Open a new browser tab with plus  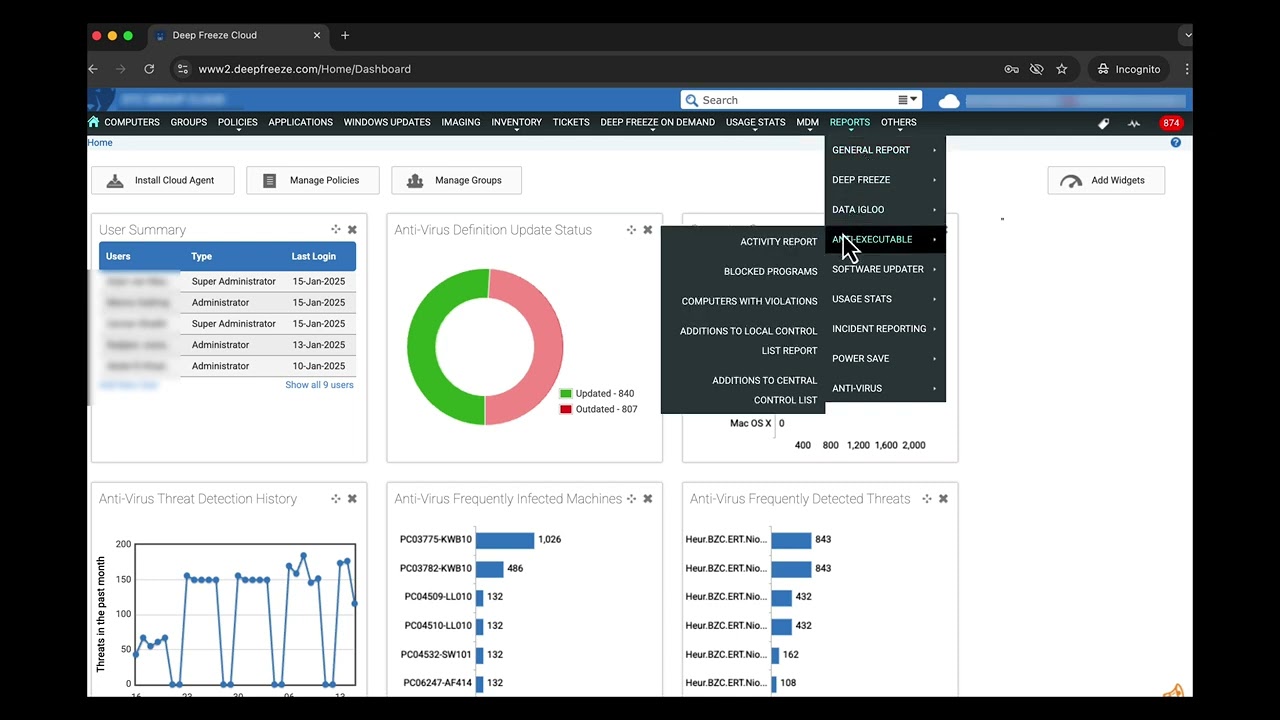(345, 35)
